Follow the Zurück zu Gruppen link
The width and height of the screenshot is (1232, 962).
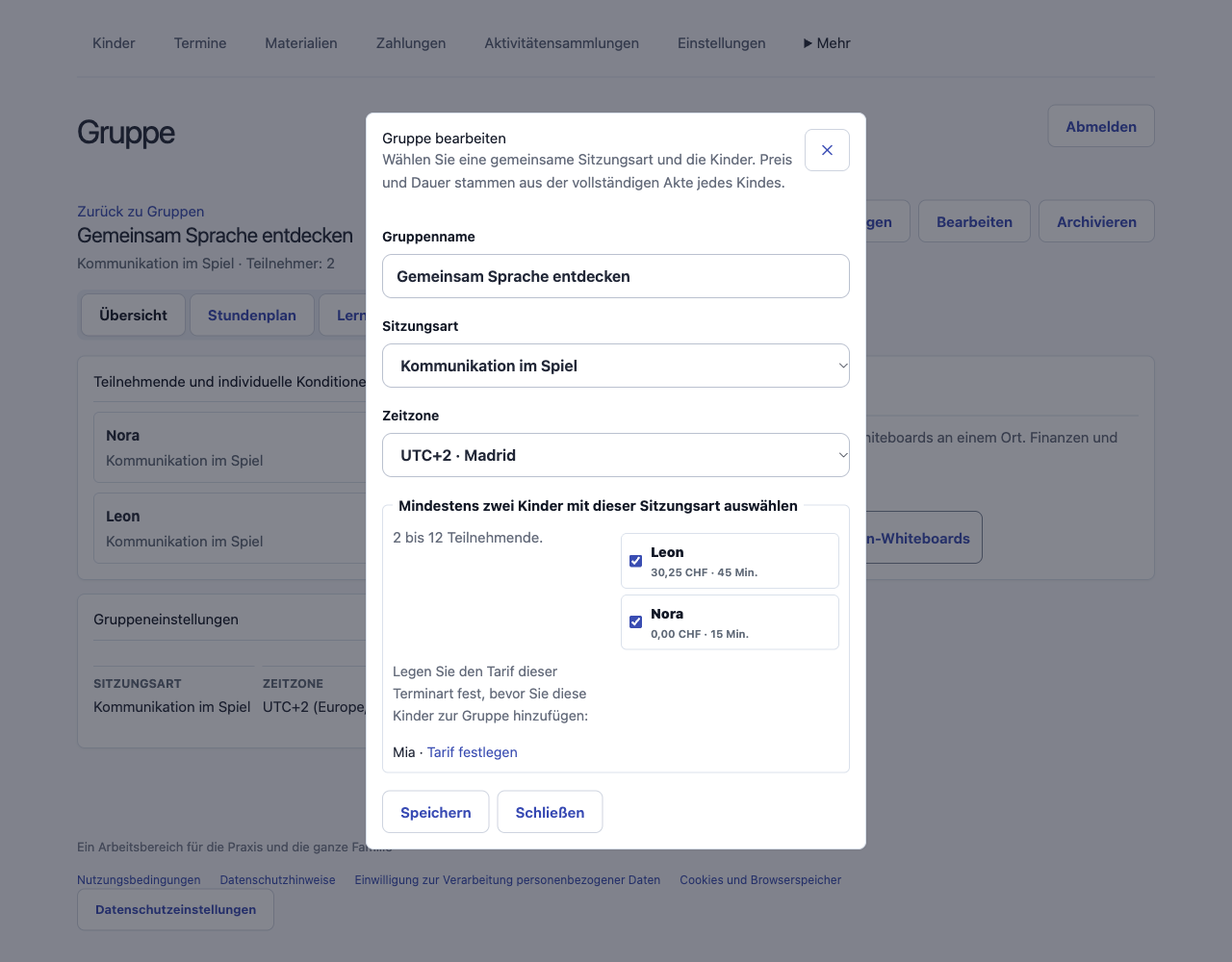[x=141, y=212]
